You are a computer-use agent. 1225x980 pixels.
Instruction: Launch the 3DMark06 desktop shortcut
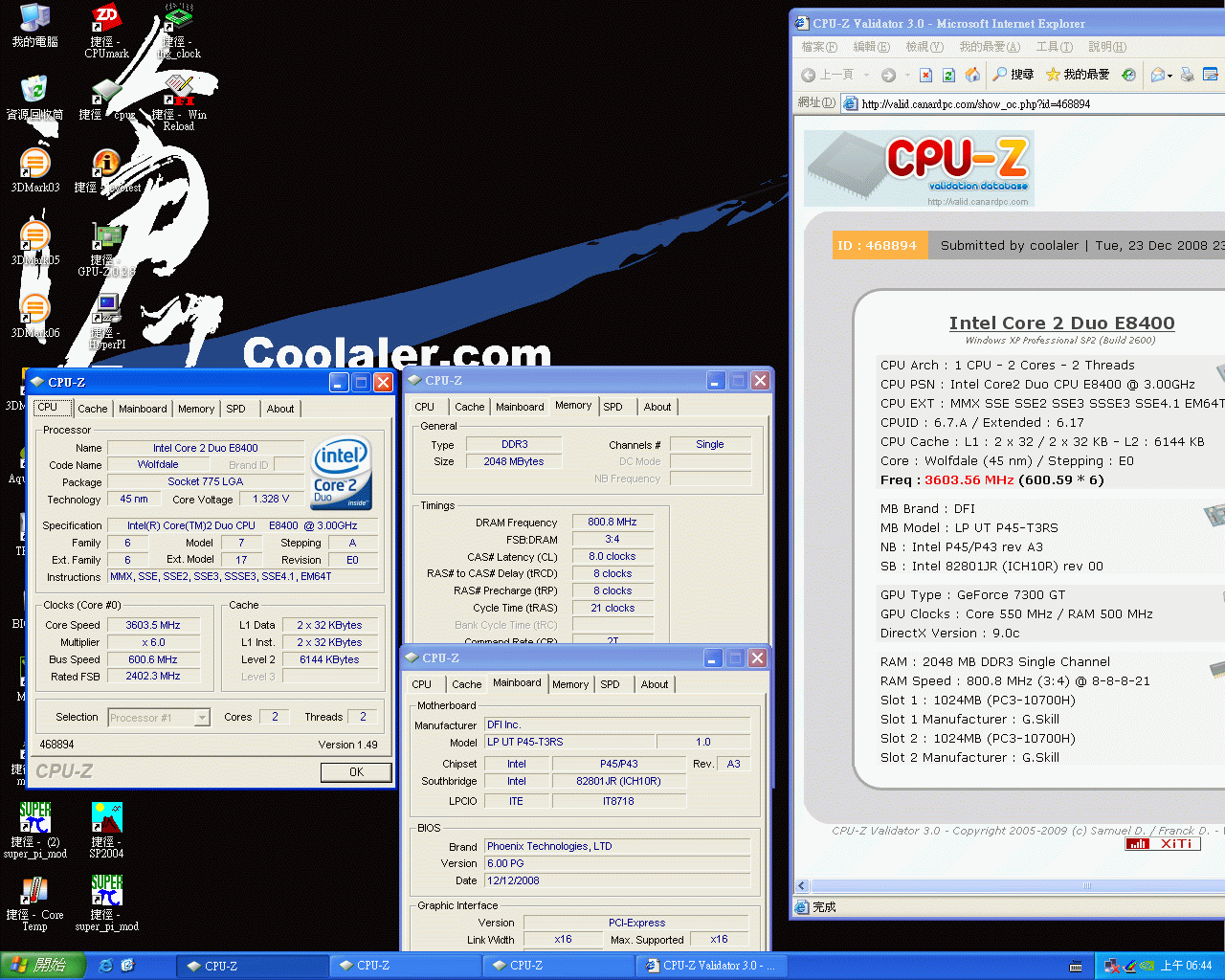click(34, 316)
